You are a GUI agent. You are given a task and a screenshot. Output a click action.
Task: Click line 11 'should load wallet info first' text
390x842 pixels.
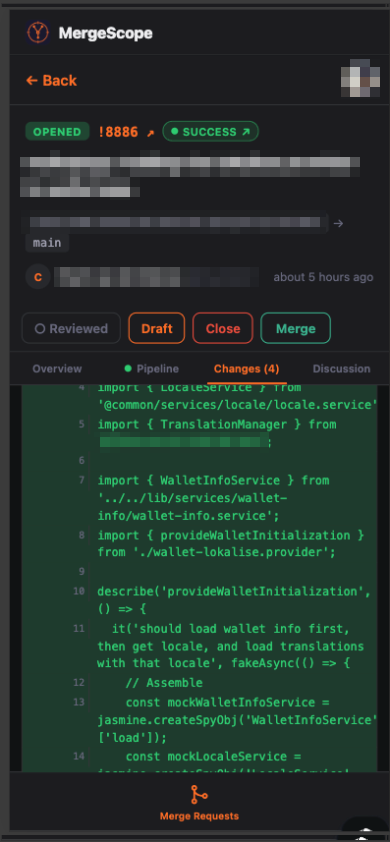(x=231, y=628)
